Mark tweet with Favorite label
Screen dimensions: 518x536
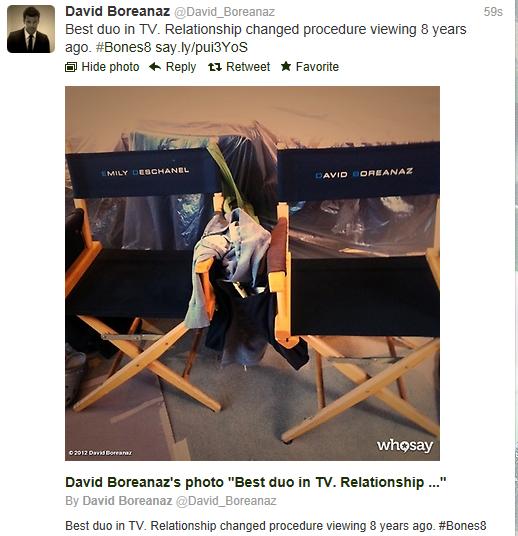tap(317, 67)
